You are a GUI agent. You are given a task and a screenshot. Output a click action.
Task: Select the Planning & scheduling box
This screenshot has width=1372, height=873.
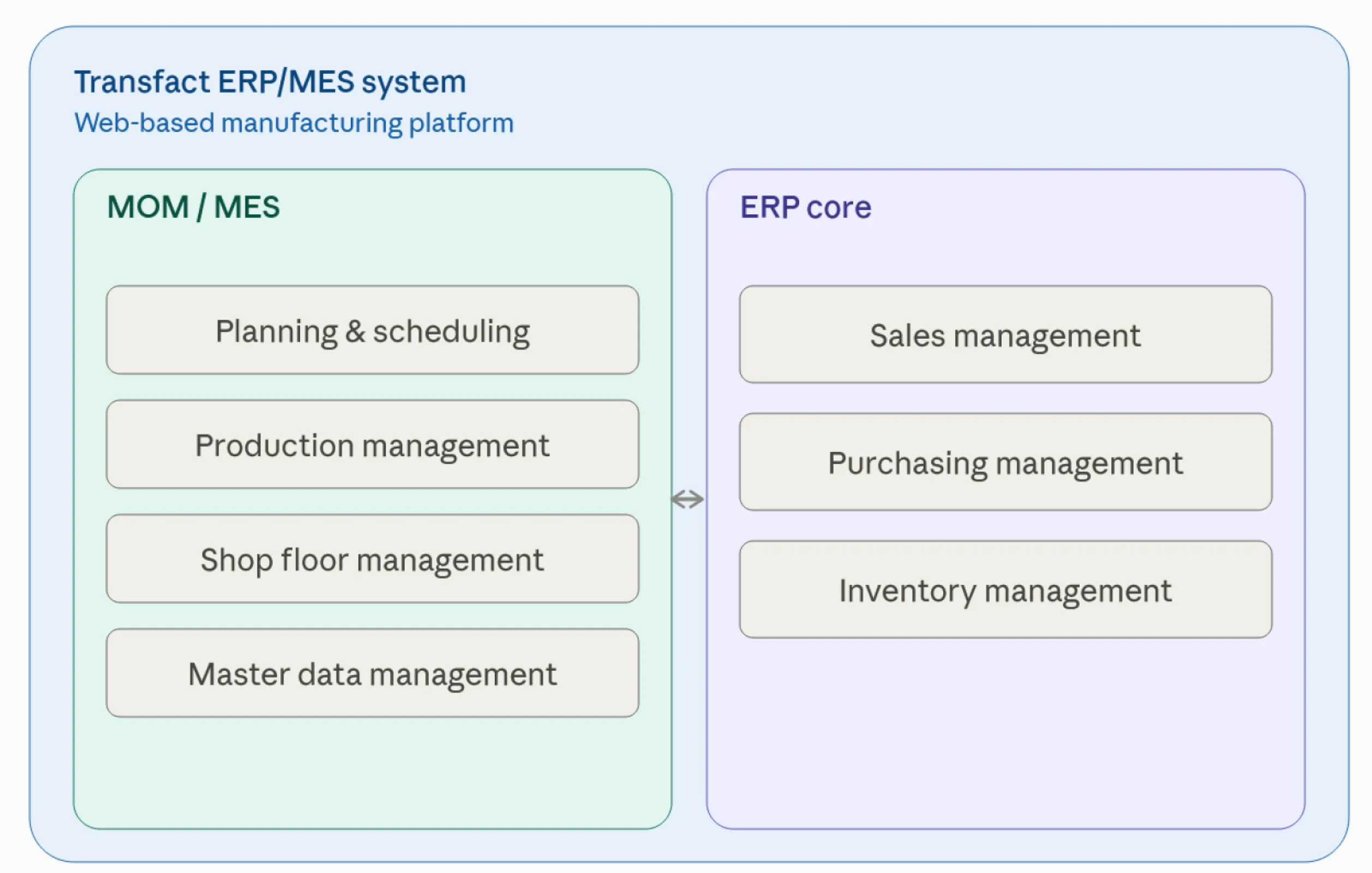click(x=372, y=330)
